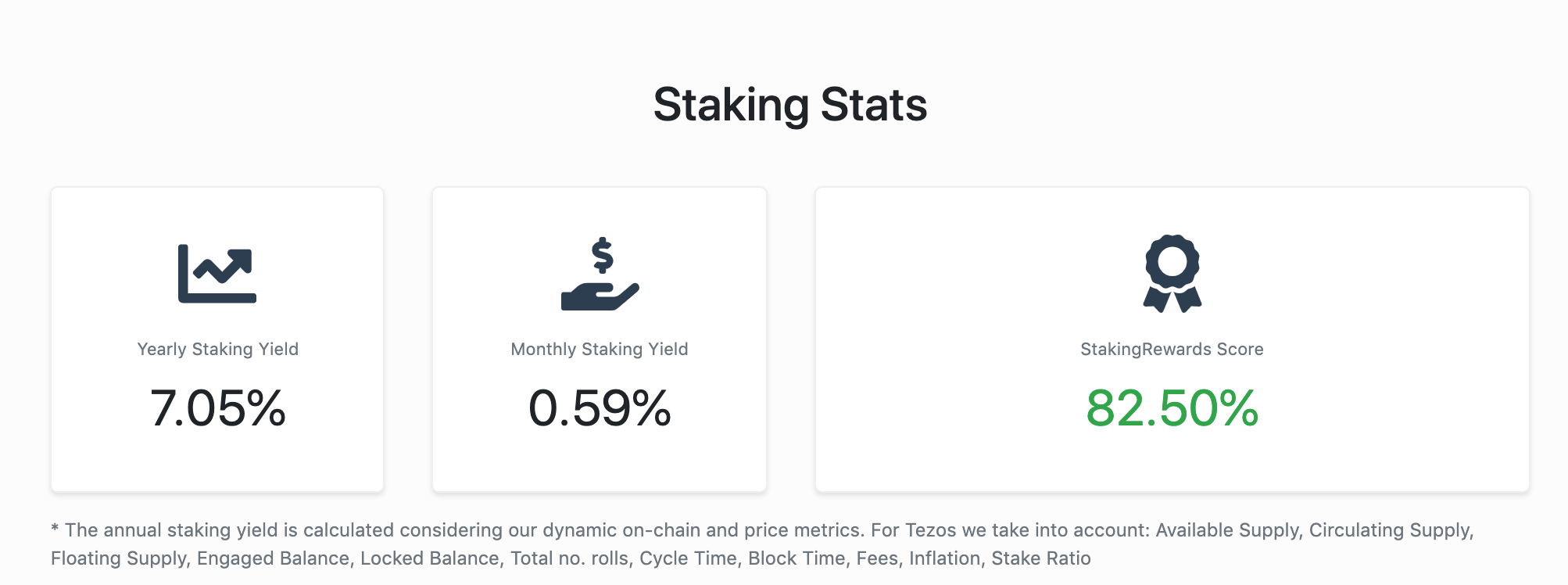Click the footnote asterisk symbol
This screenshot has width=1568, height=585.
pos(55,529)
